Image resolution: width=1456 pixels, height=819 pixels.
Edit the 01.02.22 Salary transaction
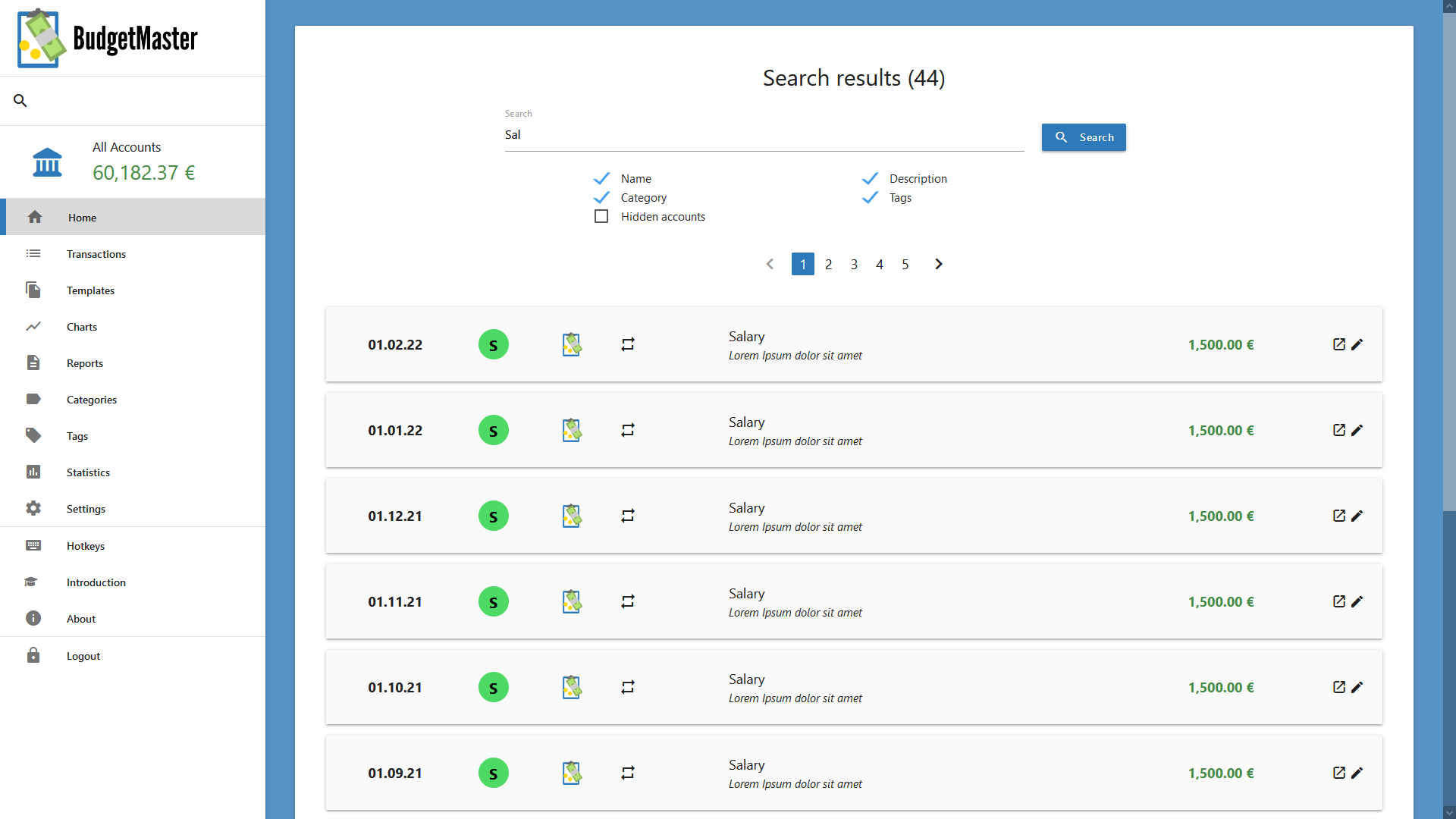point(1357,344)
